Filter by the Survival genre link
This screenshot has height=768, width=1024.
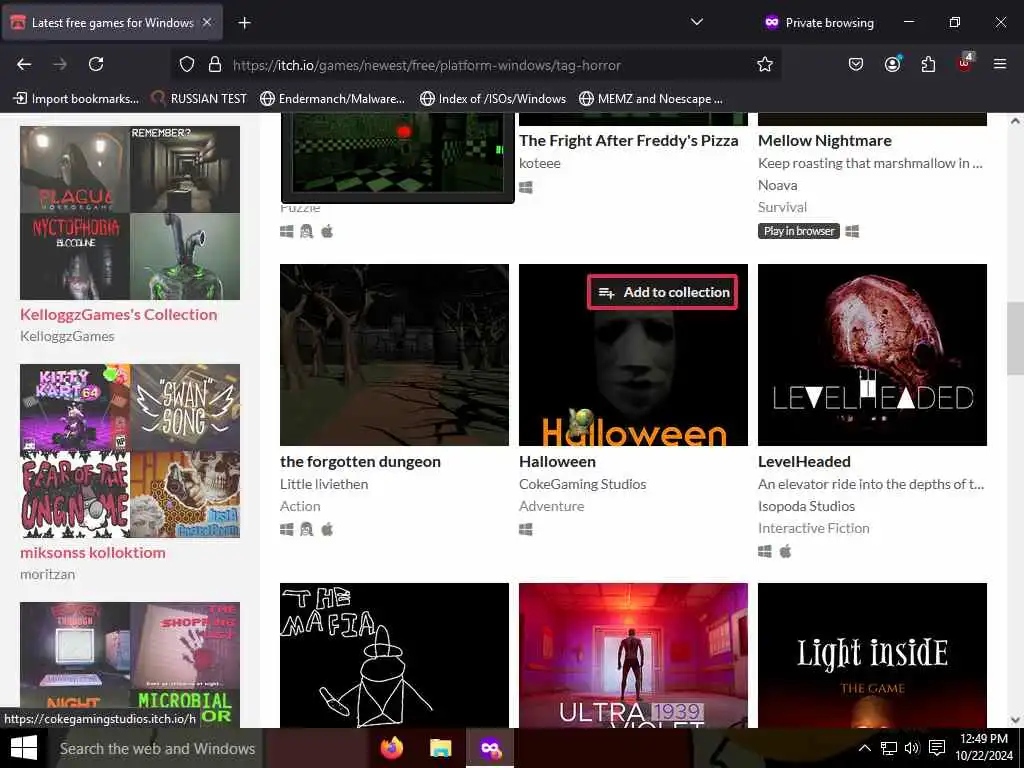coord(782,207)
